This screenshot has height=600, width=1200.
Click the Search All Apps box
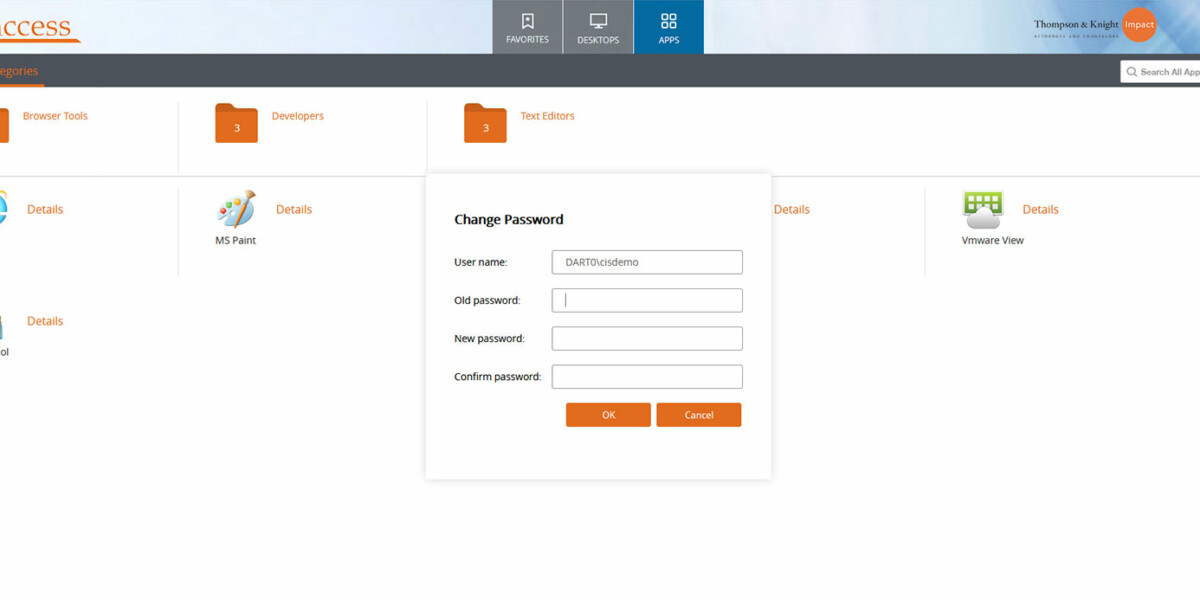[x=1170, y=71]
